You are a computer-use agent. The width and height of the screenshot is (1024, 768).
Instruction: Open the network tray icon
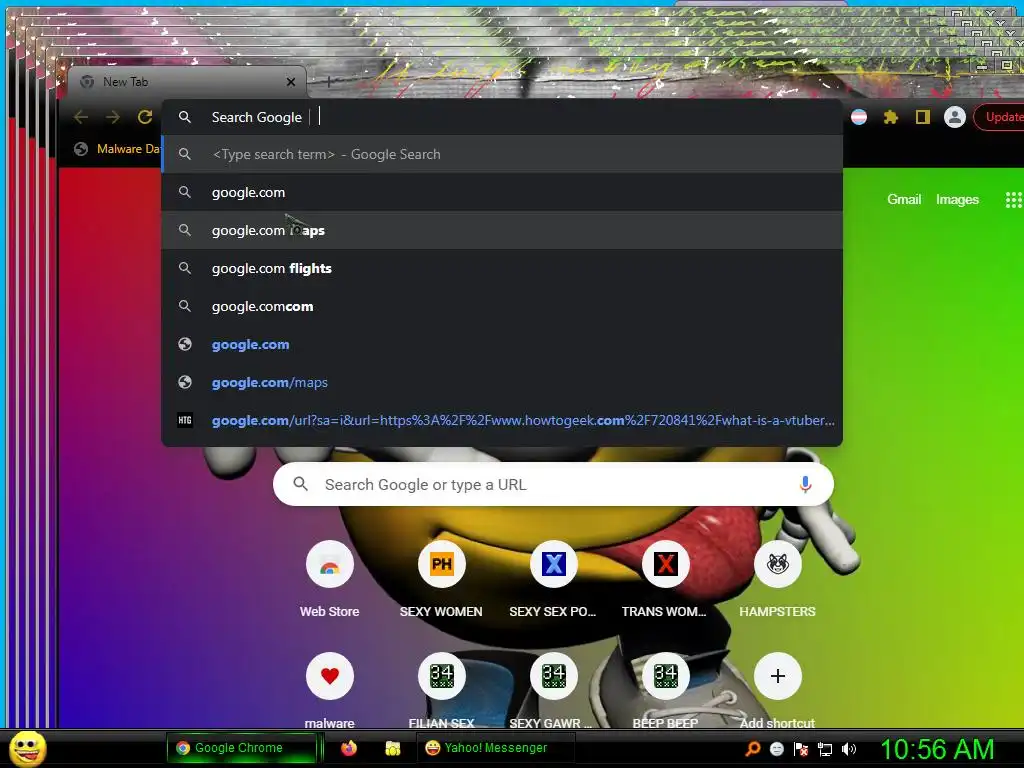[825, 749]
